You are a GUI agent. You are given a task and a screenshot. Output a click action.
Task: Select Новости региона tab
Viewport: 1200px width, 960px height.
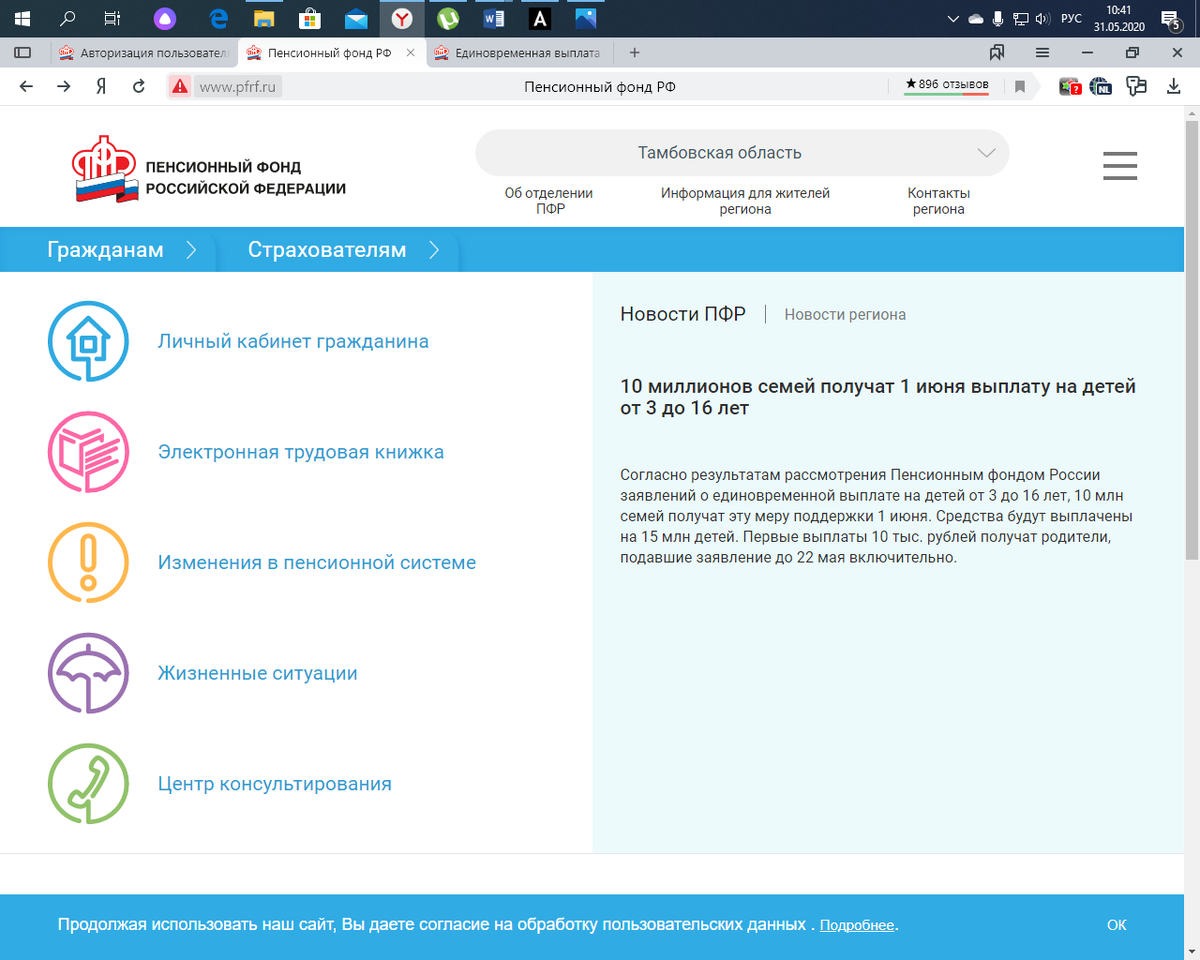point(845,315)
